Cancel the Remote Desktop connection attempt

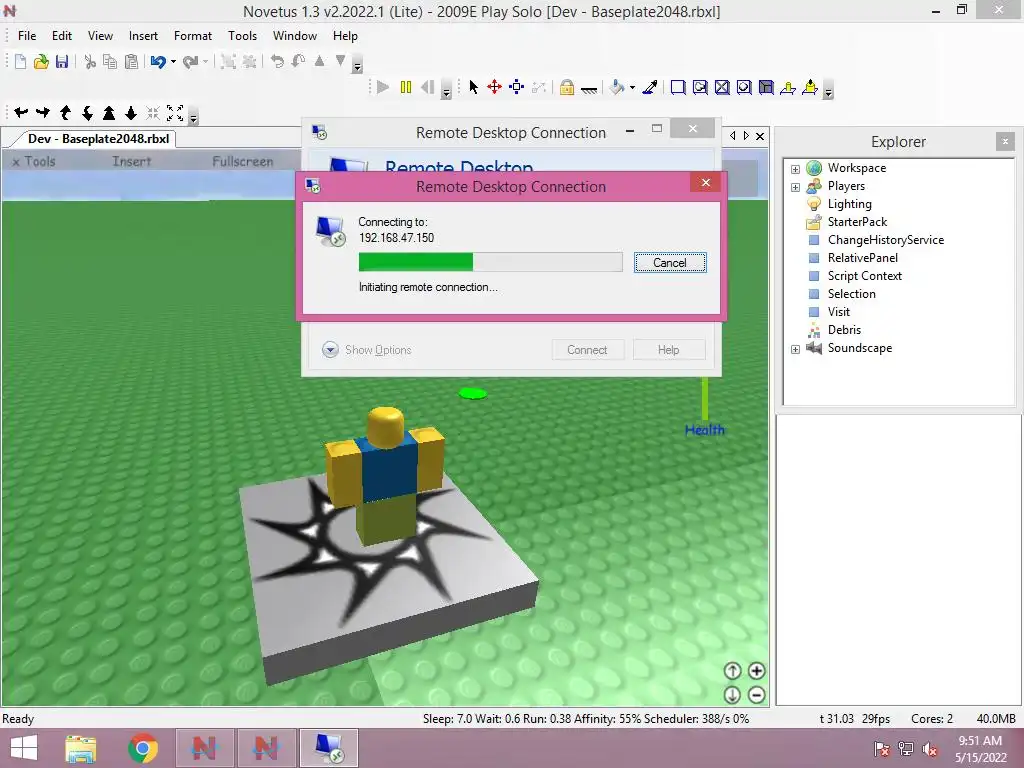[x=670, y=263]
